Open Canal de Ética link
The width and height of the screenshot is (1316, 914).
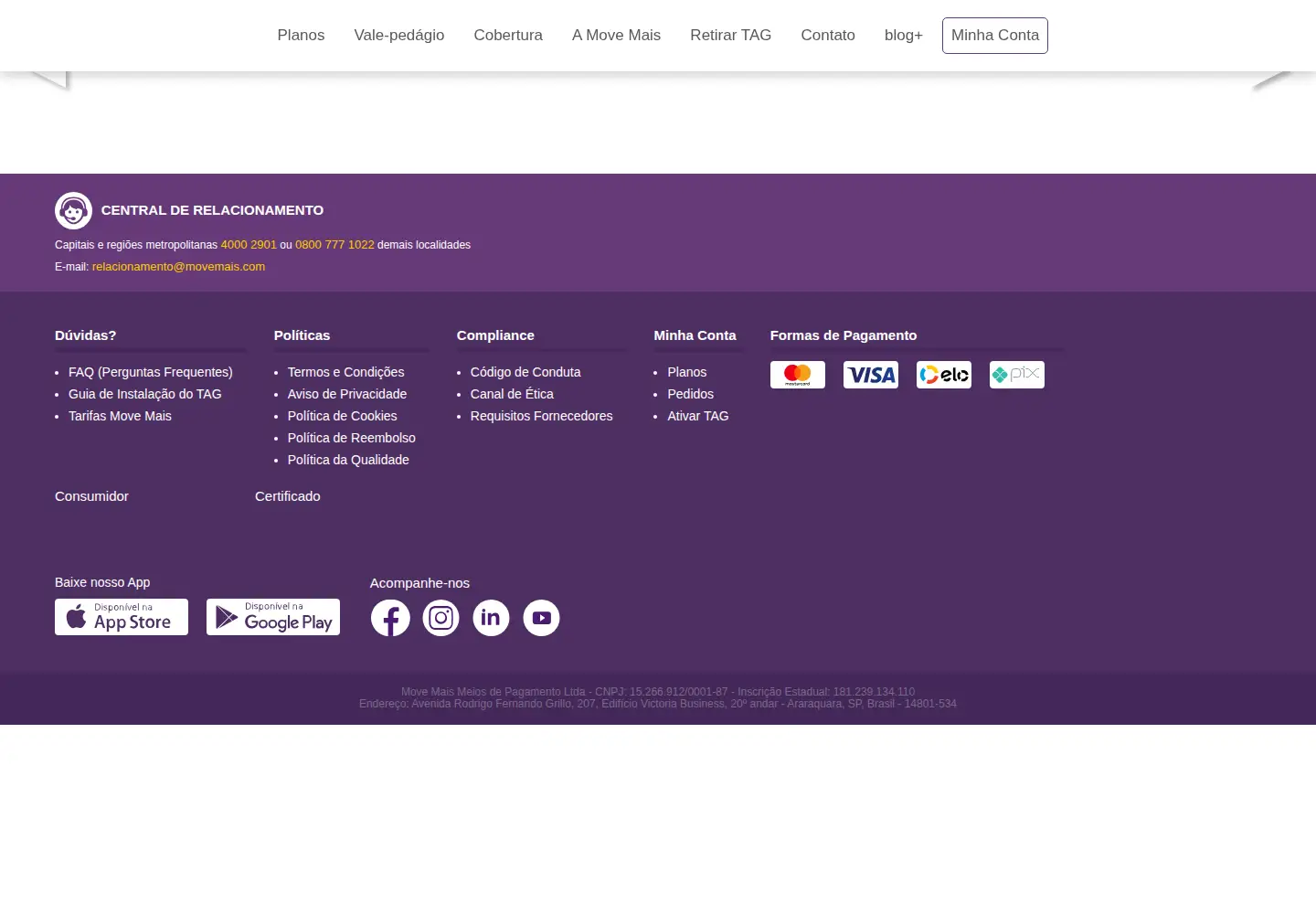point(512,394)
